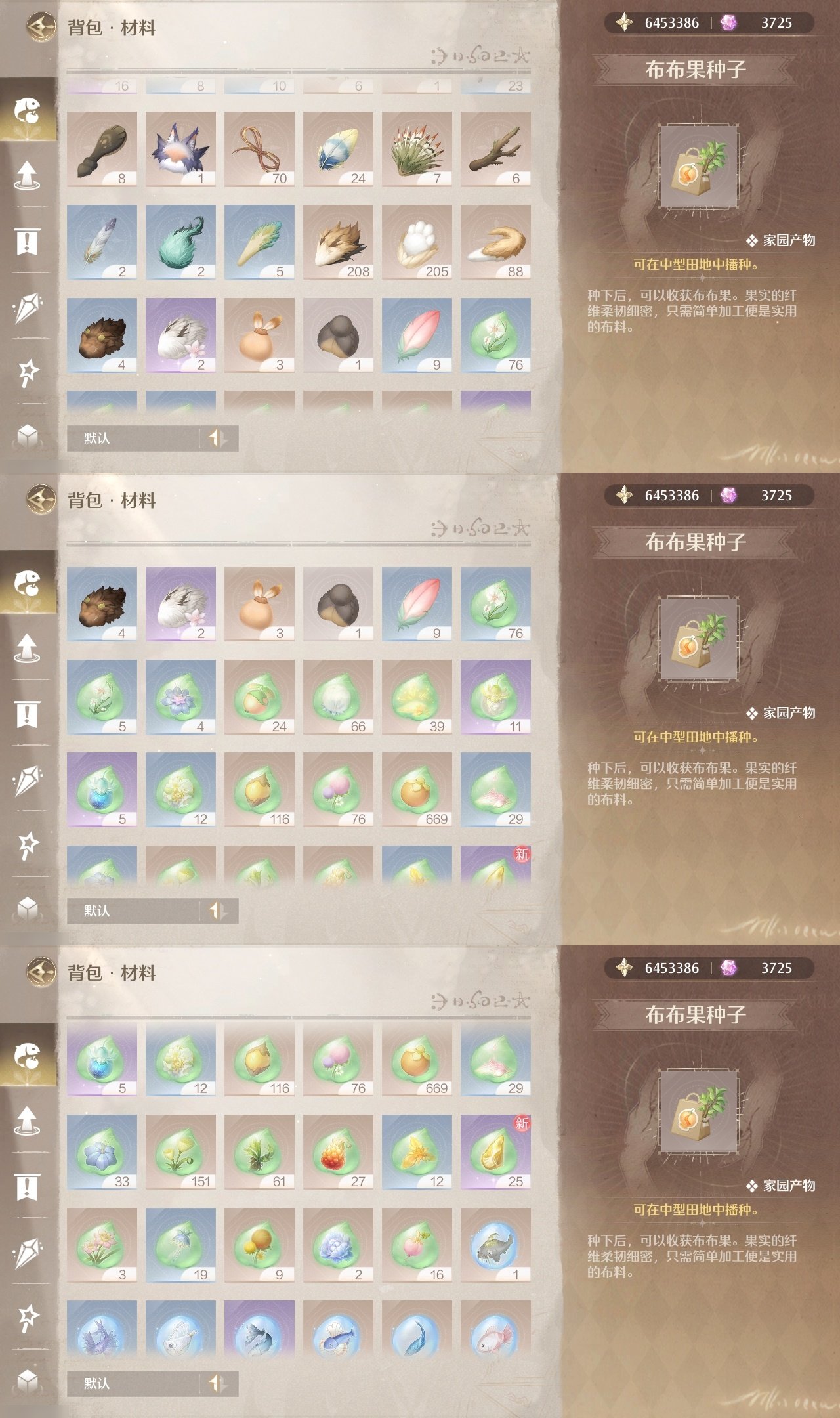Select the wooden club item with count 8
840x1418 pixels.
[102, 149]
